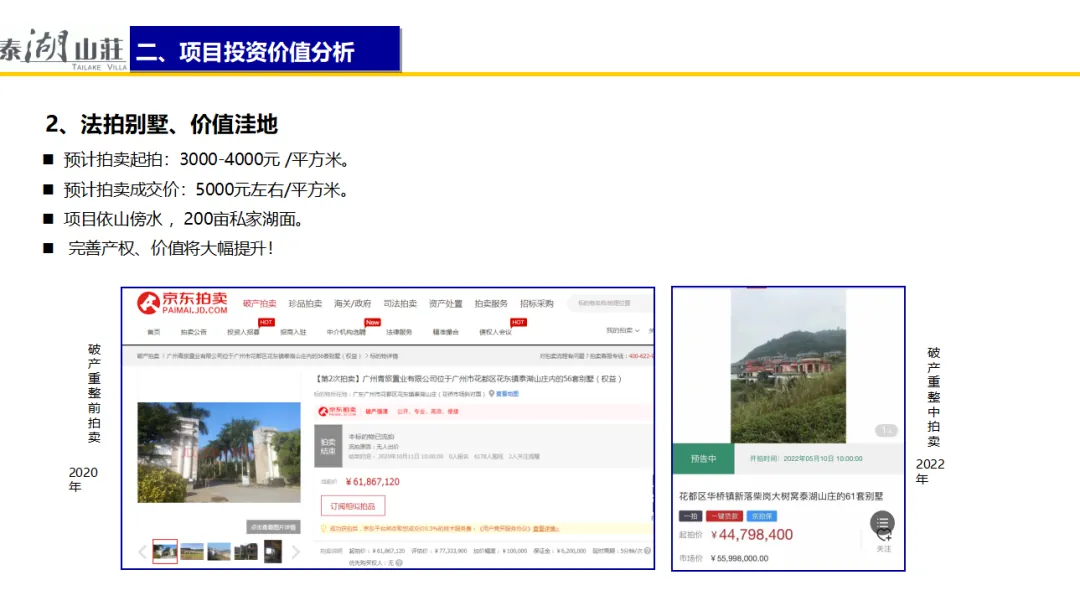
Task: Click the hillside villa photo in the 2022 listing
Action: tap(788, 366)
